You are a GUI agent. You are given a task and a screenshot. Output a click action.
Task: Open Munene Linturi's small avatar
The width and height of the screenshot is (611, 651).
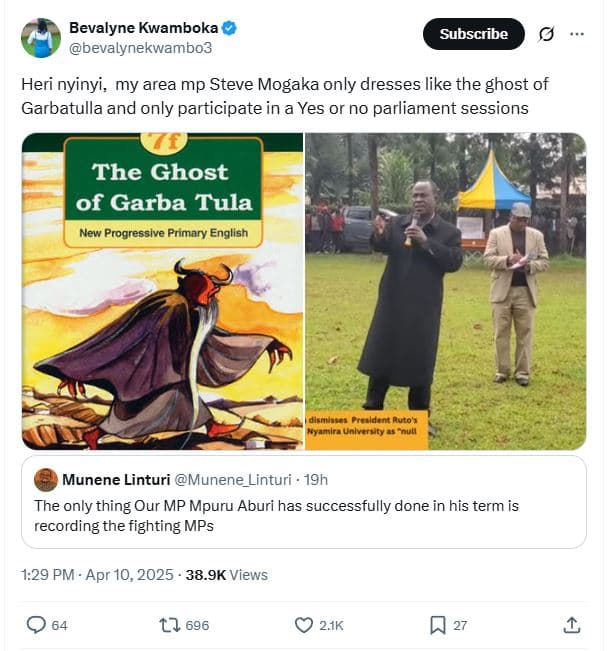point(46,480)
